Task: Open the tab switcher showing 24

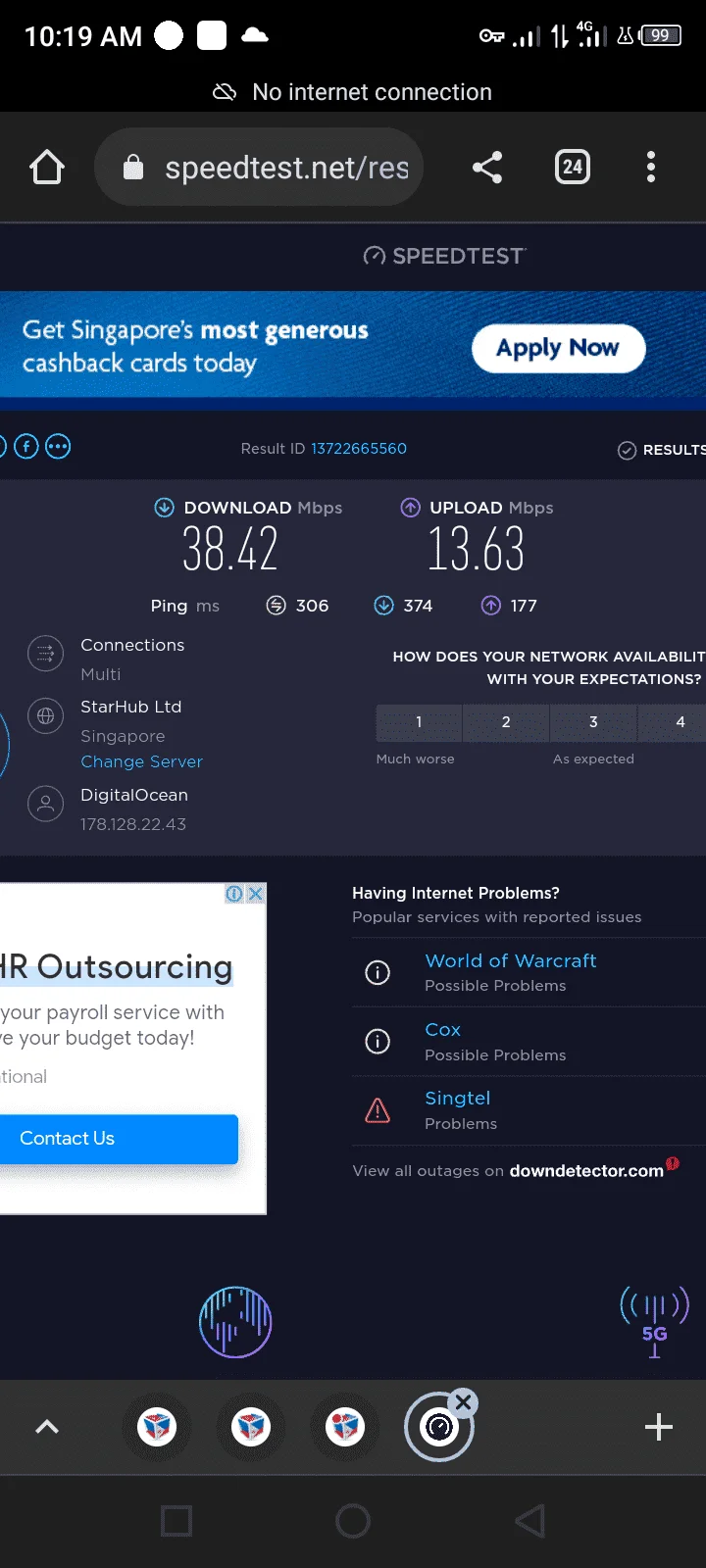Action: point(573,168)
